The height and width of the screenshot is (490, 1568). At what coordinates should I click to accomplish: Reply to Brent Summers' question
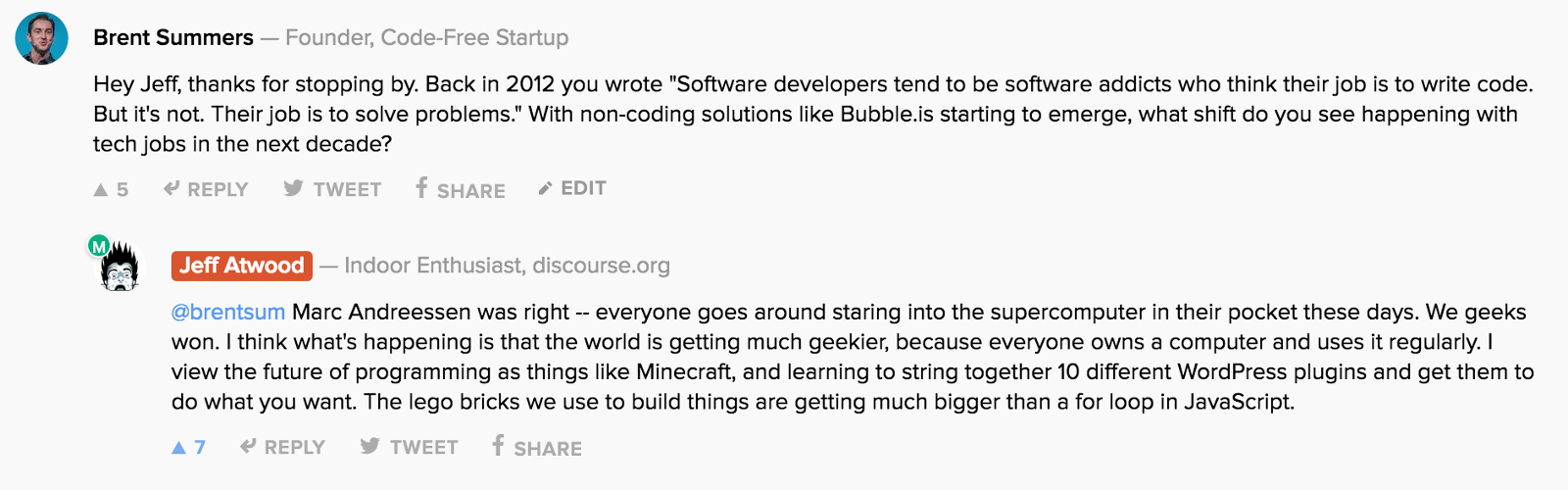coord(206,189)
